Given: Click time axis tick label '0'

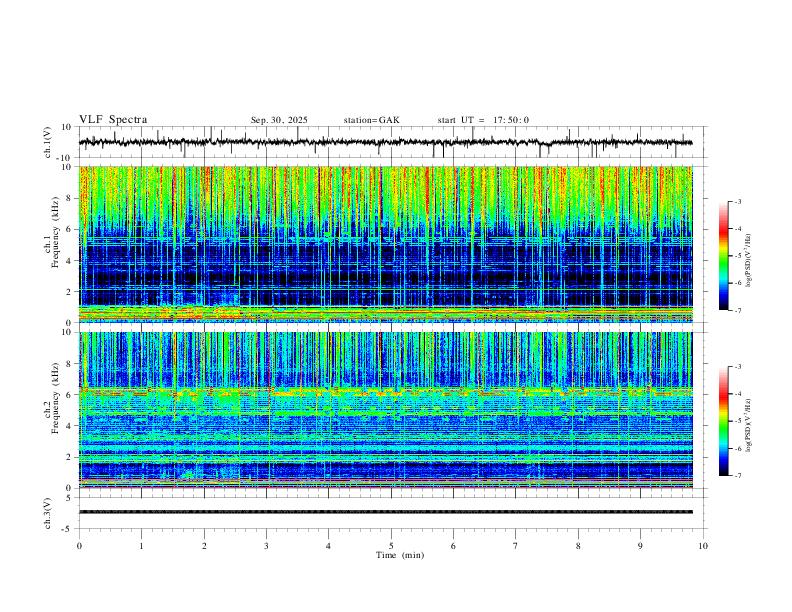Looking at the screenshot, I should [x=79, y=546].
